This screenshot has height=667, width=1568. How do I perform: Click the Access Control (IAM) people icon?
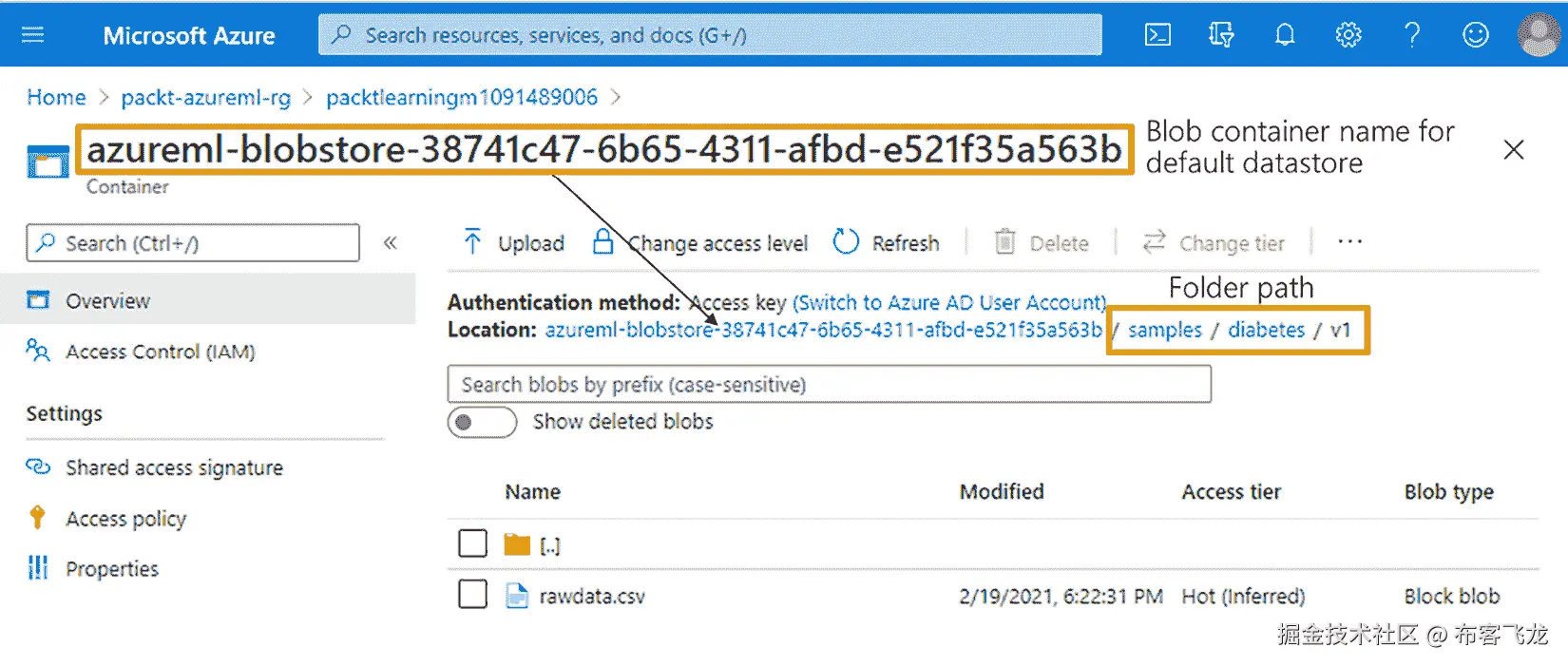(38, 351)
